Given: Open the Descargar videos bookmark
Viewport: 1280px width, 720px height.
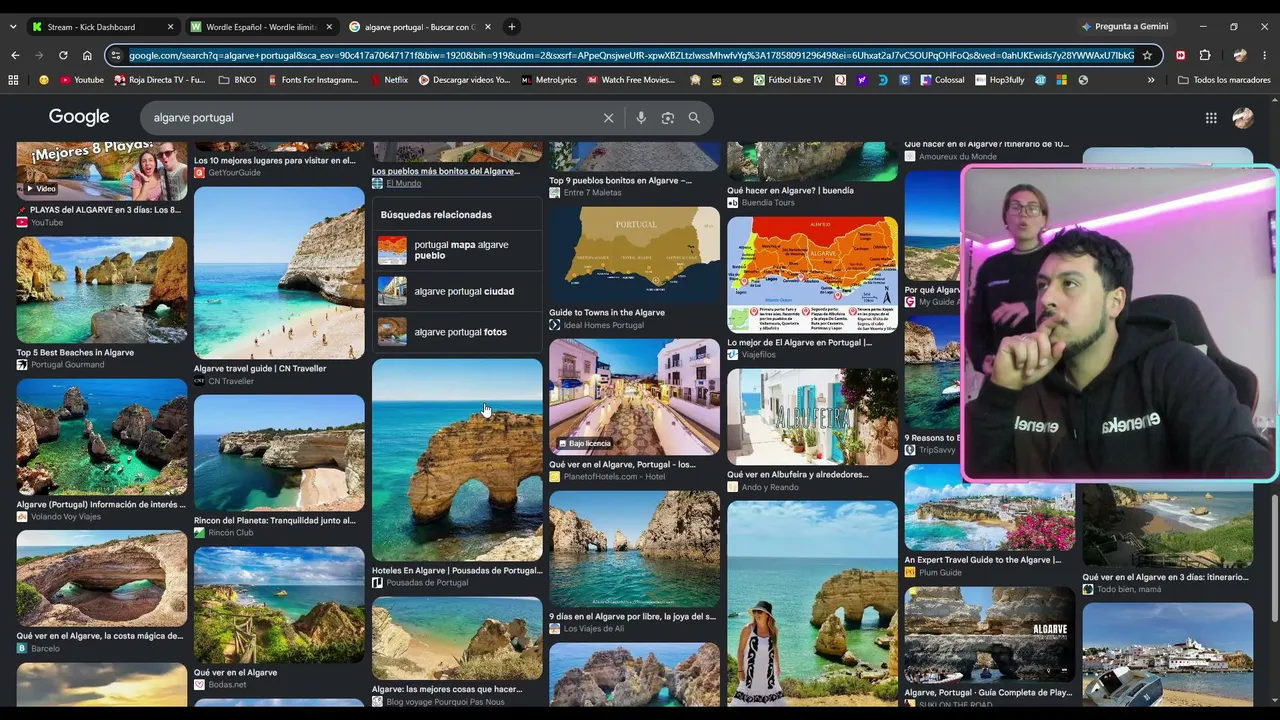Looking at the screenshot, I should tap(464, 80).
